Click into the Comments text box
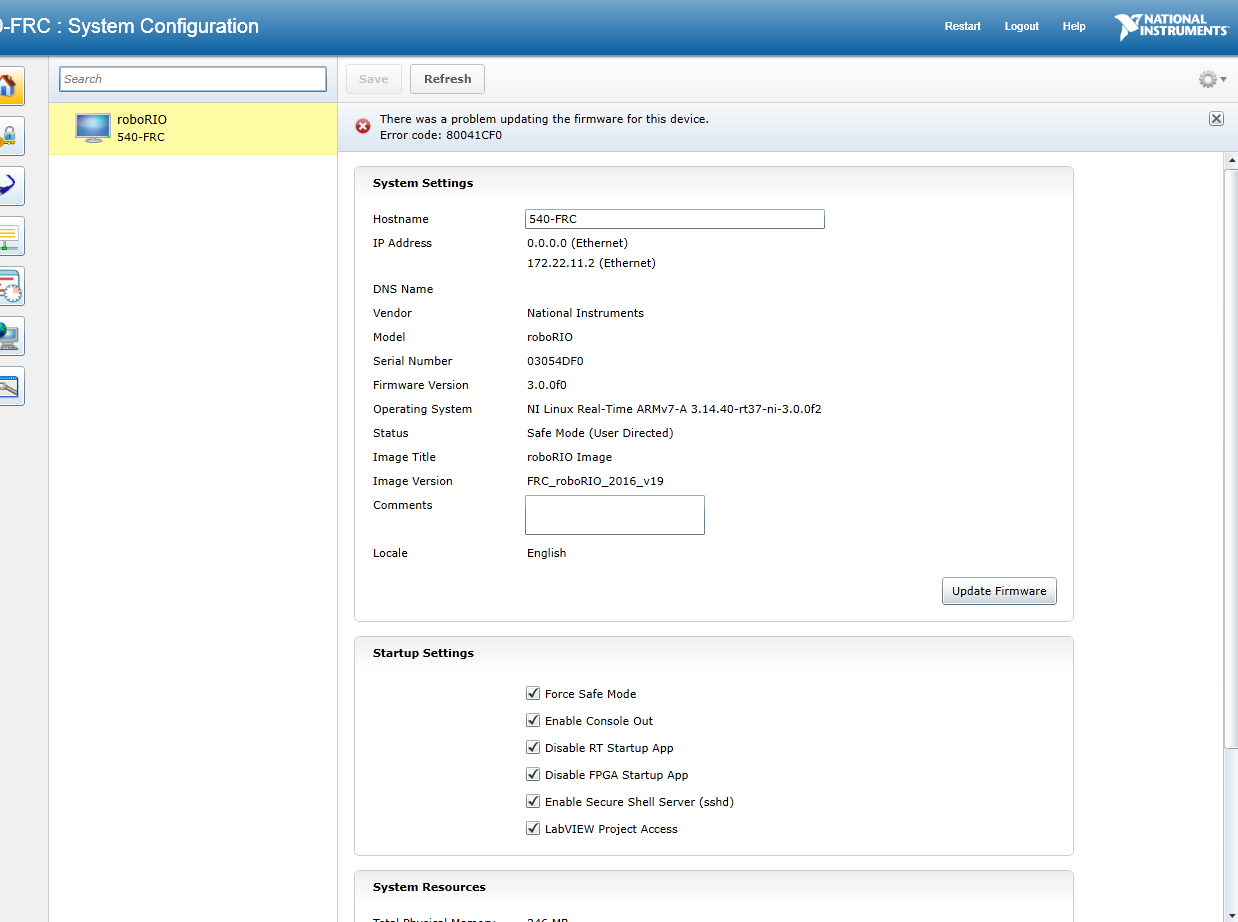Viewport: 1238px width, 922px height. 615,515
